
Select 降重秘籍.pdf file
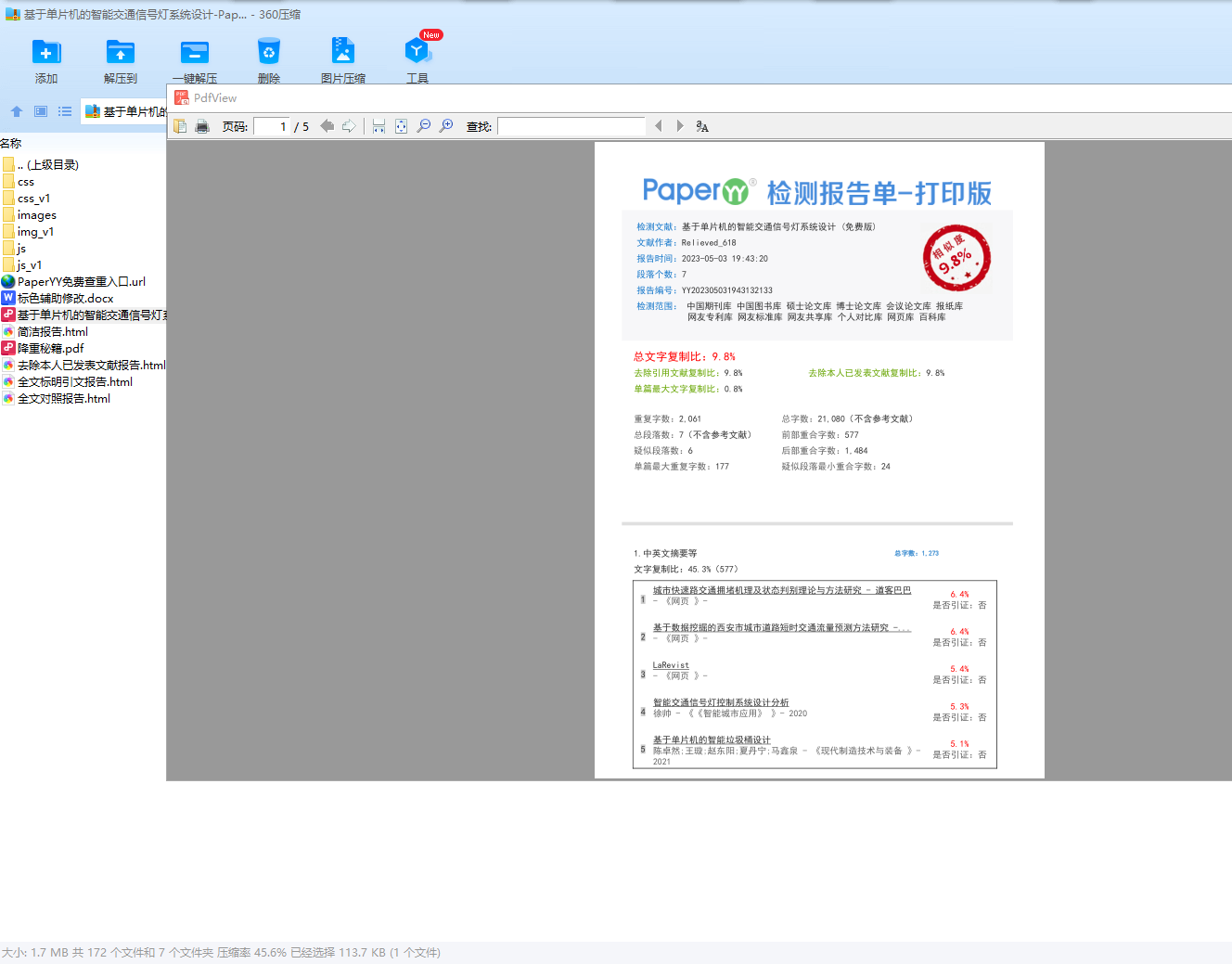click(x=43, y=348)
